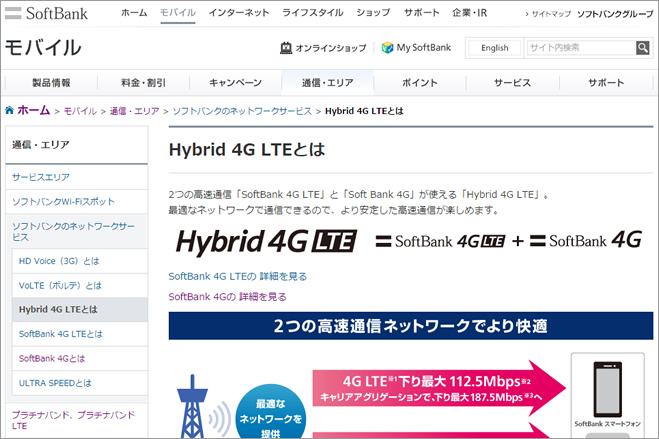Screen dimensions: 659x439
Task: Click the 4G LTE 112.5Mbps arrow graphic
Action: [x=439, y=388]
